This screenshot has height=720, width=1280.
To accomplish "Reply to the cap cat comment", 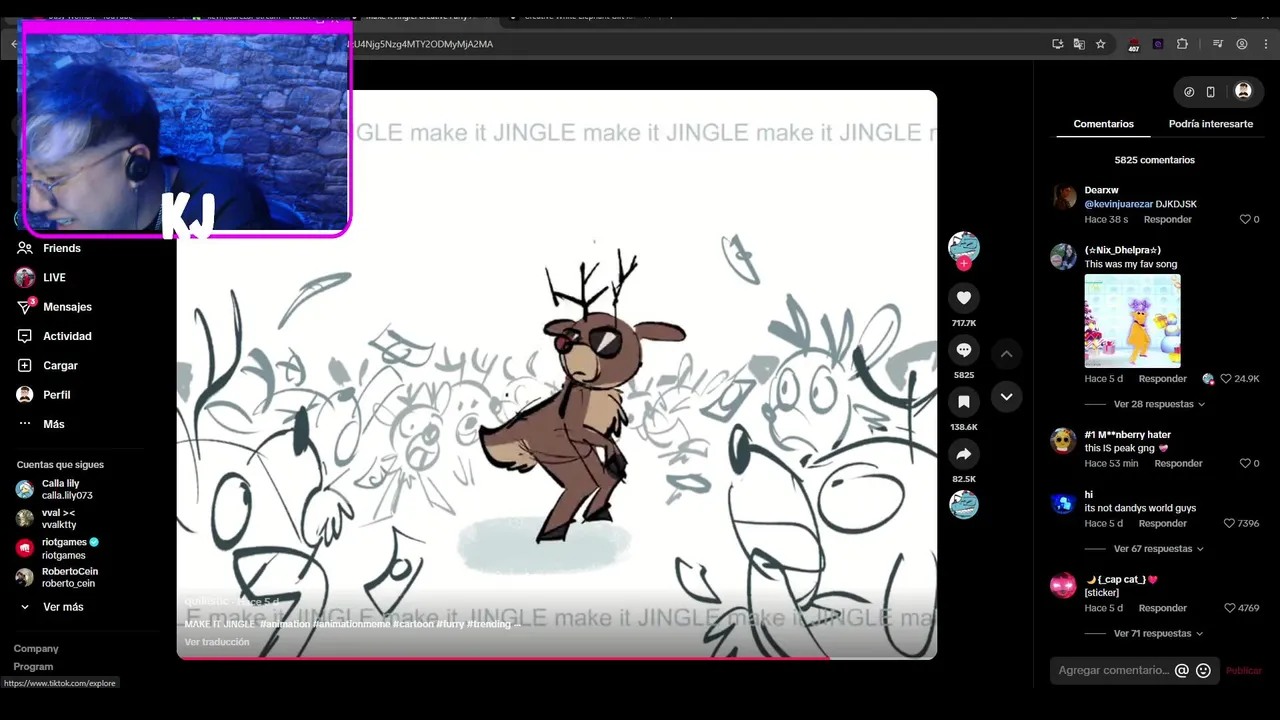I will coord(1163,608).
